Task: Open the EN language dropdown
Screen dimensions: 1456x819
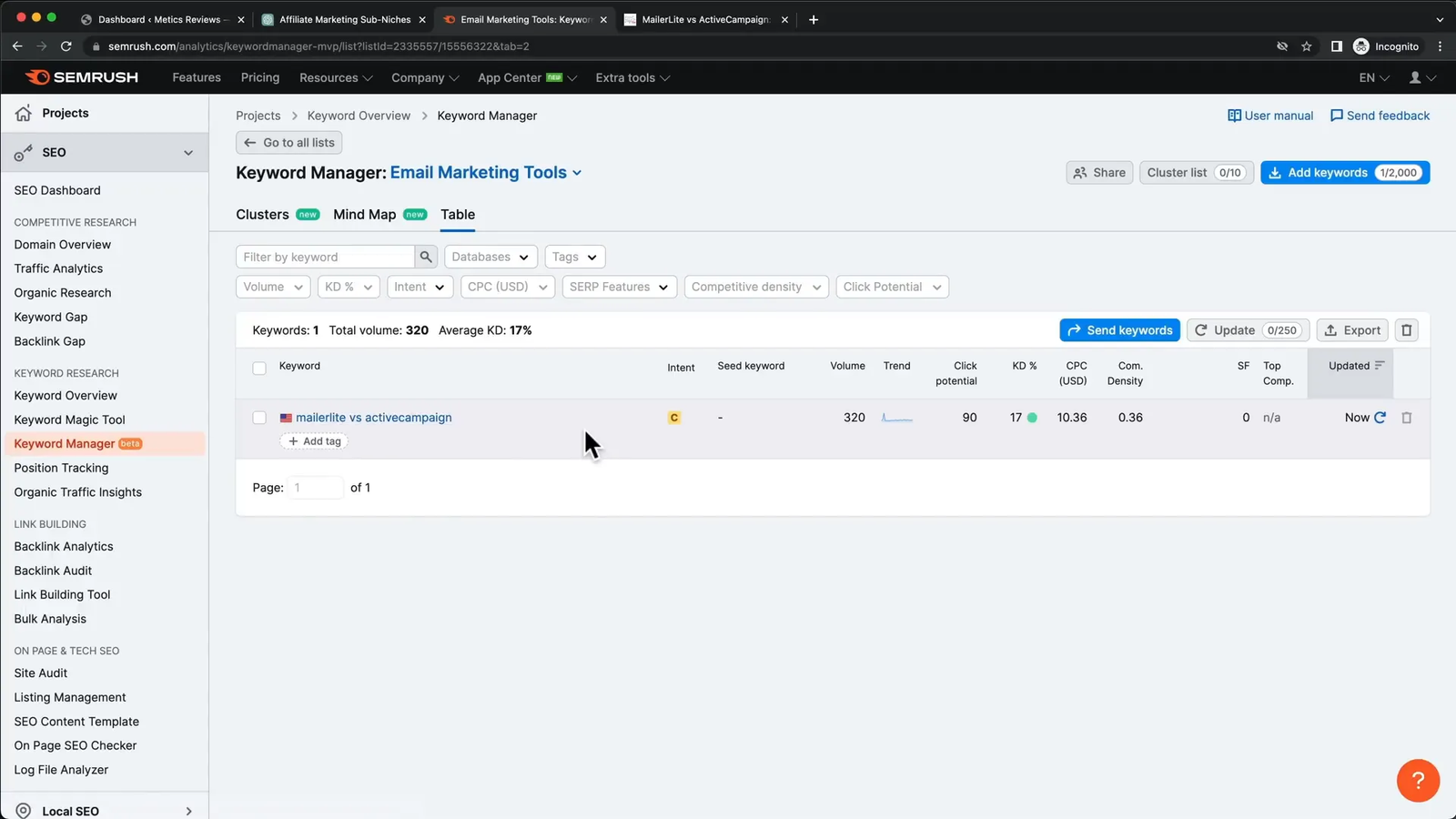Action: (x=1374, y=78)
